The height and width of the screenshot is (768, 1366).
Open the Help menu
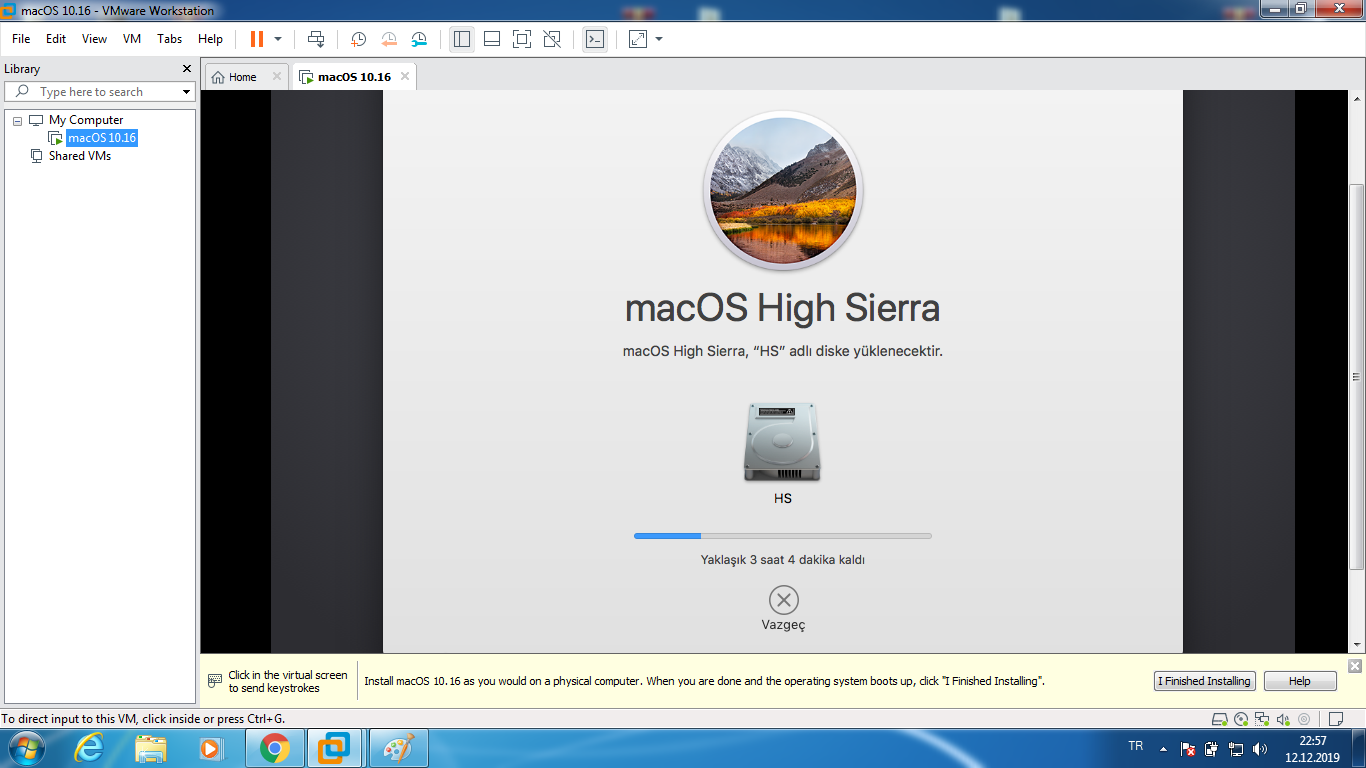pyautogui.click(x=210, y=39)
